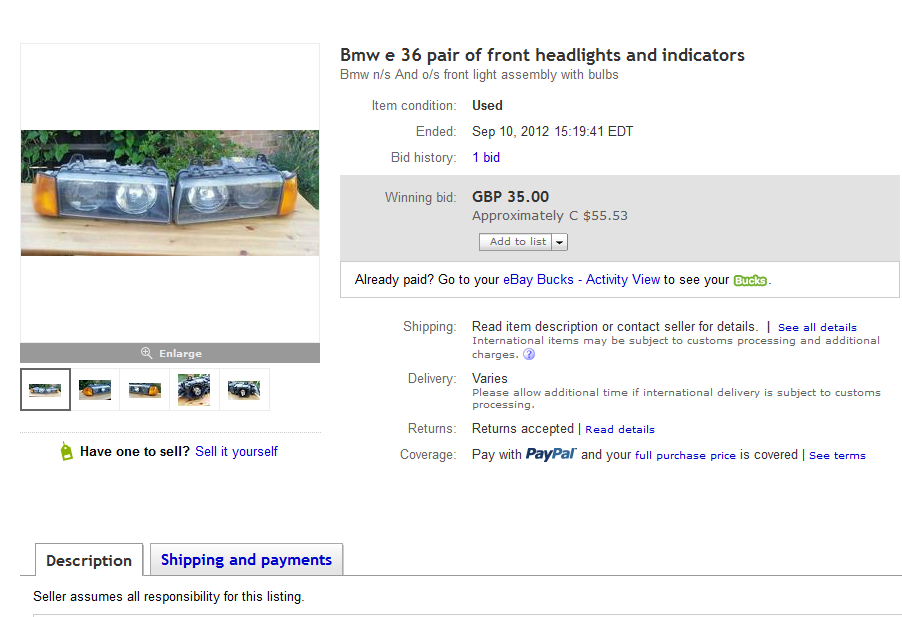The width and height of the screenshot is (902, 617).
Task: Click the customs charges help question icon
Action: [x=529, y=354]
